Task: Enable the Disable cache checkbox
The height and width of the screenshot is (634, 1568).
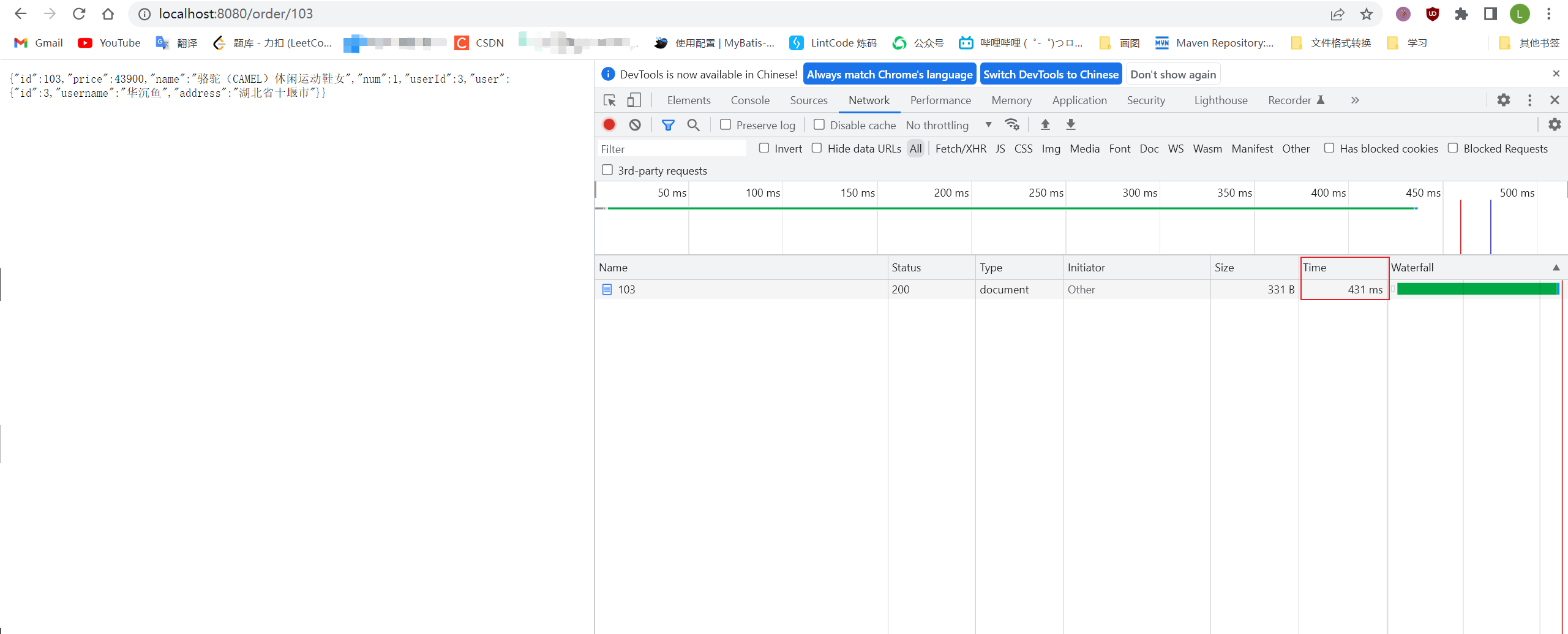Action: pos(819,124)
